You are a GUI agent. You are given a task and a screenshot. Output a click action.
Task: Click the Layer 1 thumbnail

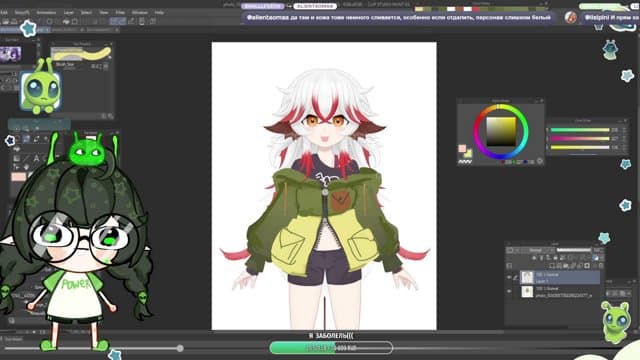click(527, 278)
